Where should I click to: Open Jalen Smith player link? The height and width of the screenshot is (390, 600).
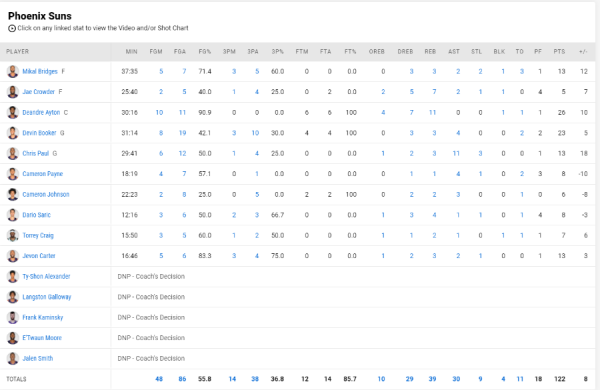pyautogui.click(x=38, y=358)
